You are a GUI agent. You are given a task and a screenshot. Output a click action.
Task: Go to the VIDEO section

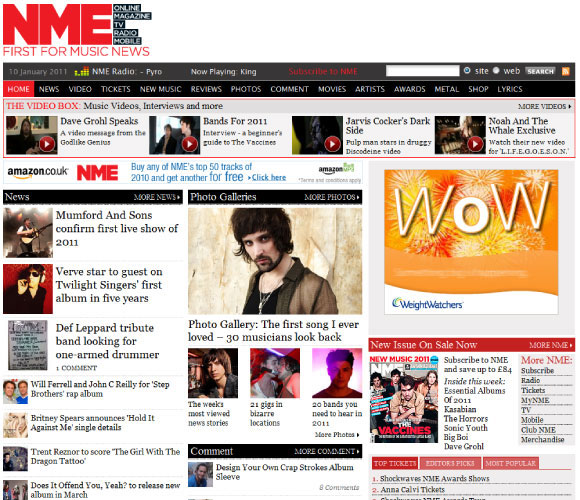tap(80, 89)
